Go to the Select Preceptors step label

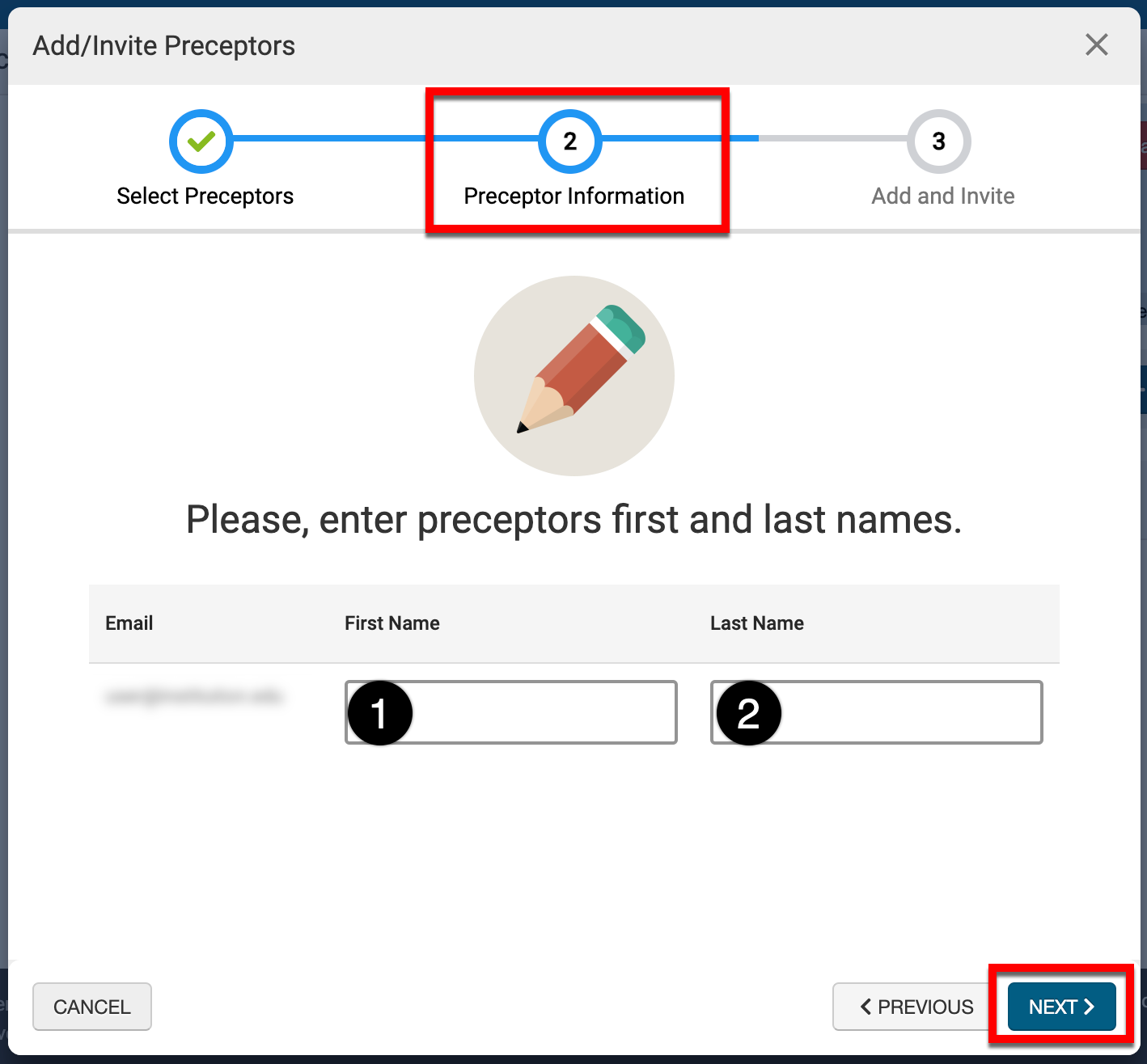[205, 196]
